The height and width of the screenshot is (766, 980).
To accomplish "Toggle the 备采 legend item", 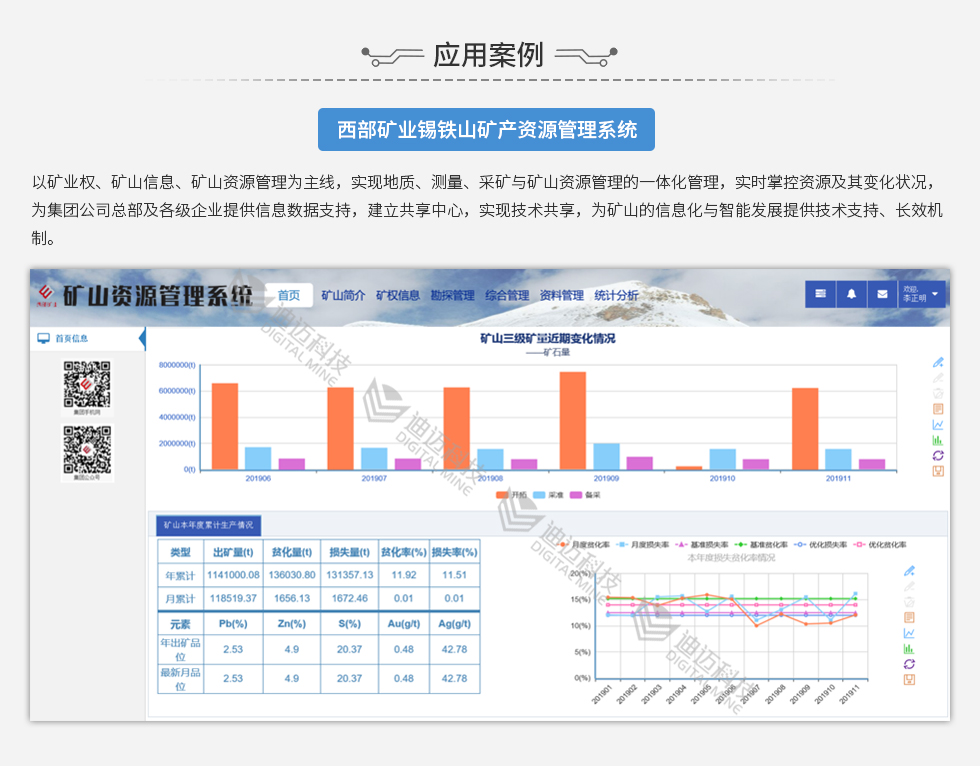I will 585,494.
